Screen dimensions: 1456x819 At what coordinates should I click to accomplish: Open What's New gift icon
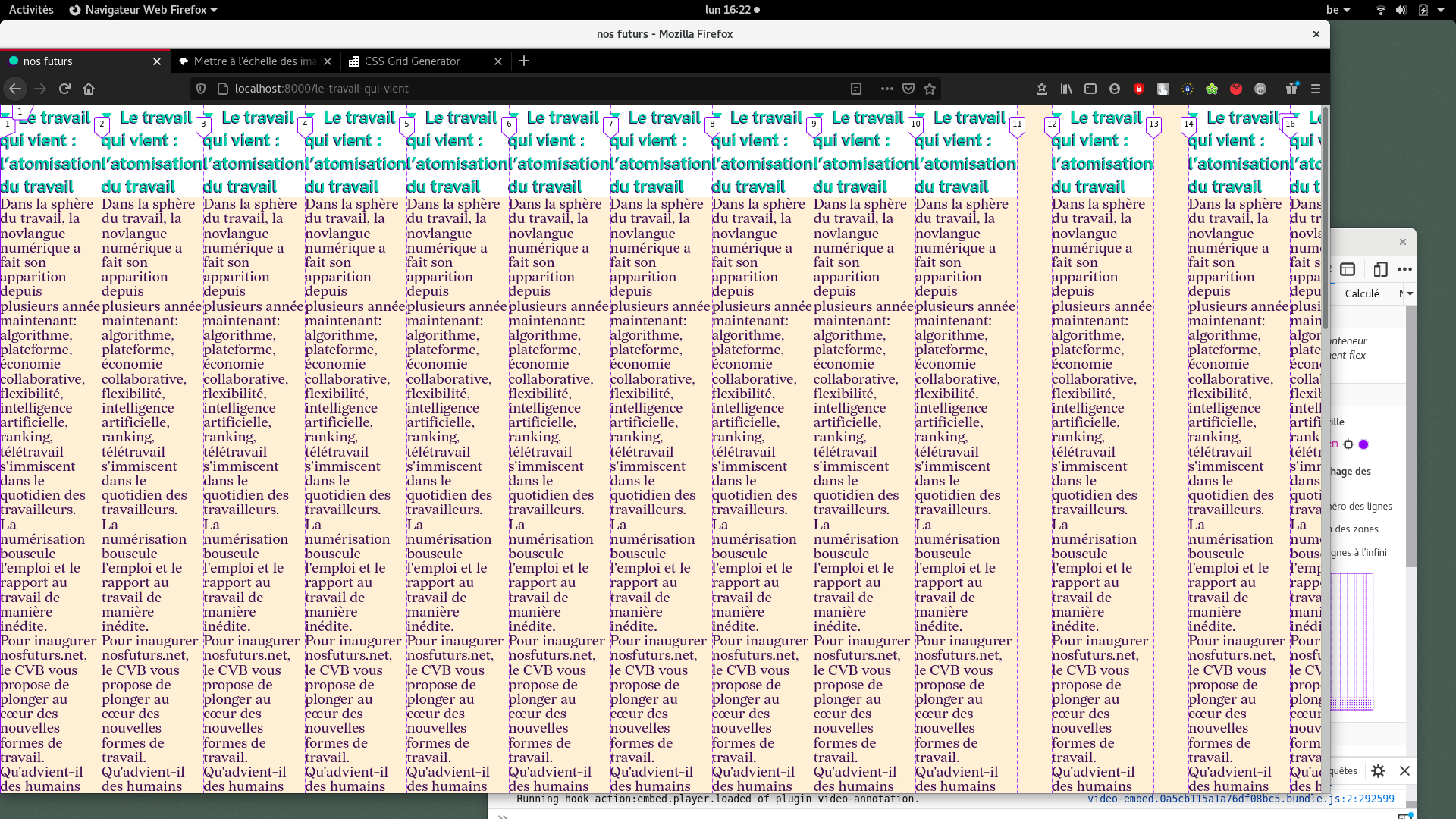(x=1291, y=89)
